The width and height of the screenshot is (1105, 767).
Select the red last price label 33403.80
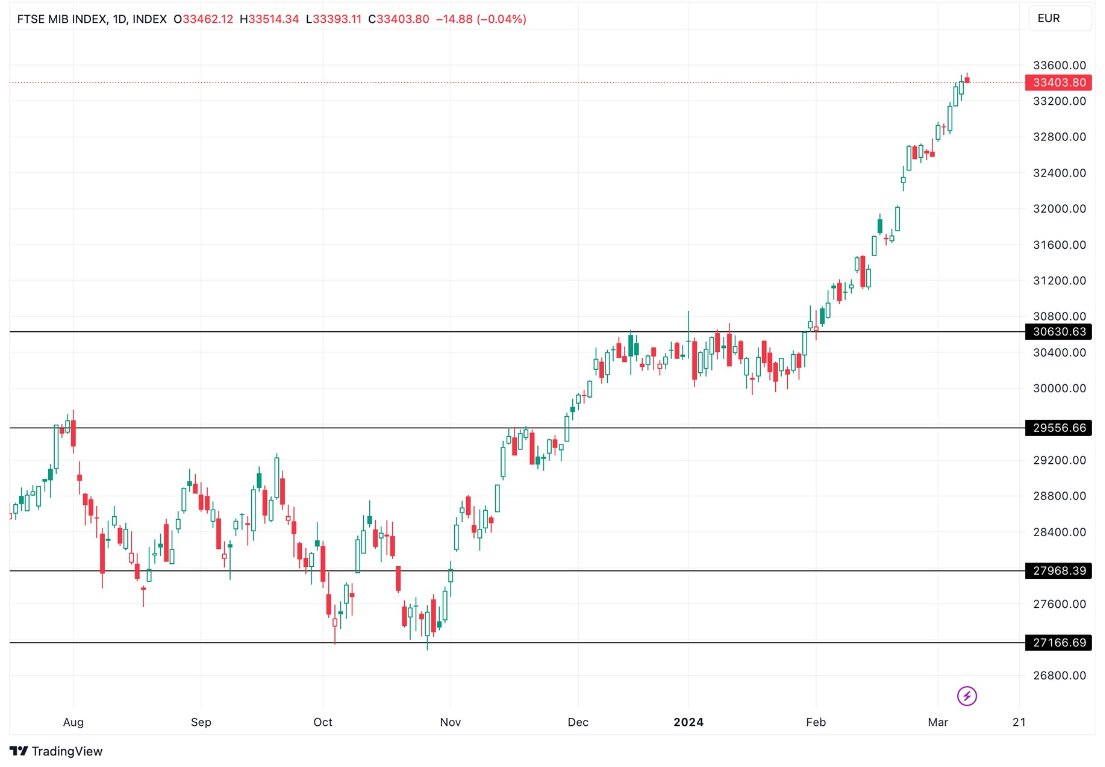tap(1059, 83)
